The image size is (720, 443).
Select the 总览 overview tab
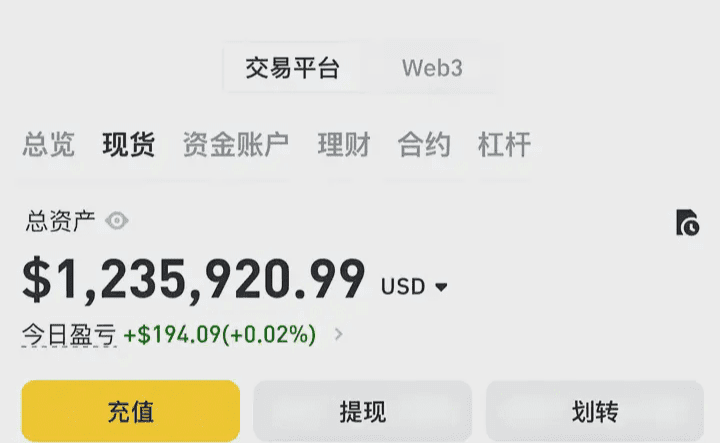49,145
